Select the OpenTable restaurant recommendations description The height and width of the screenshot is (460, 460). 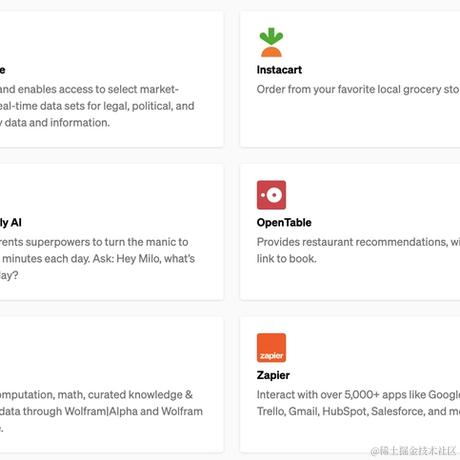pos(358,250)
